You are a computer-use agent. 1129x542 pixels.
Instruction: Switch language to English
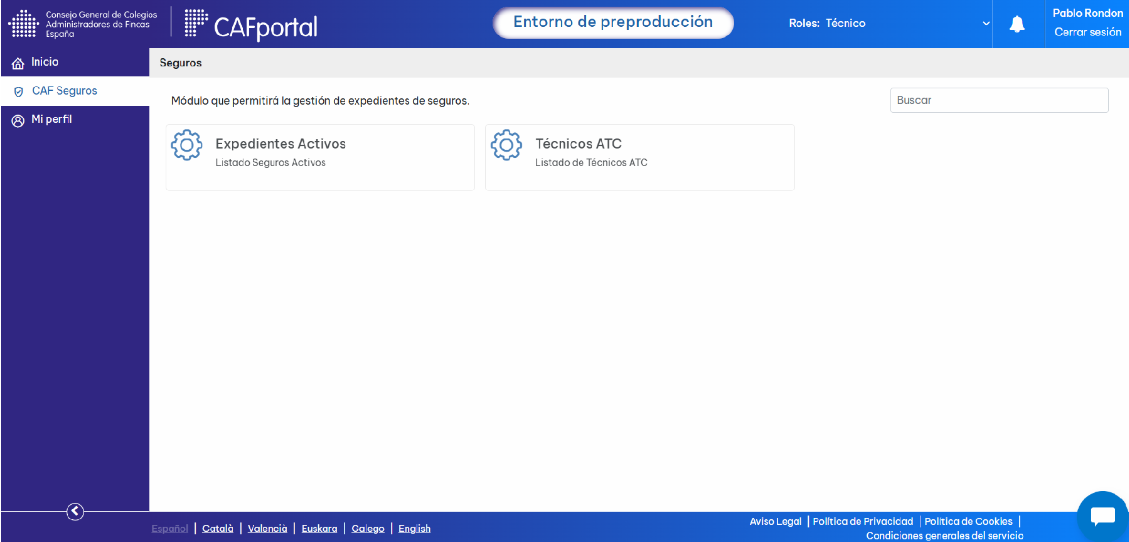point(415,528)
